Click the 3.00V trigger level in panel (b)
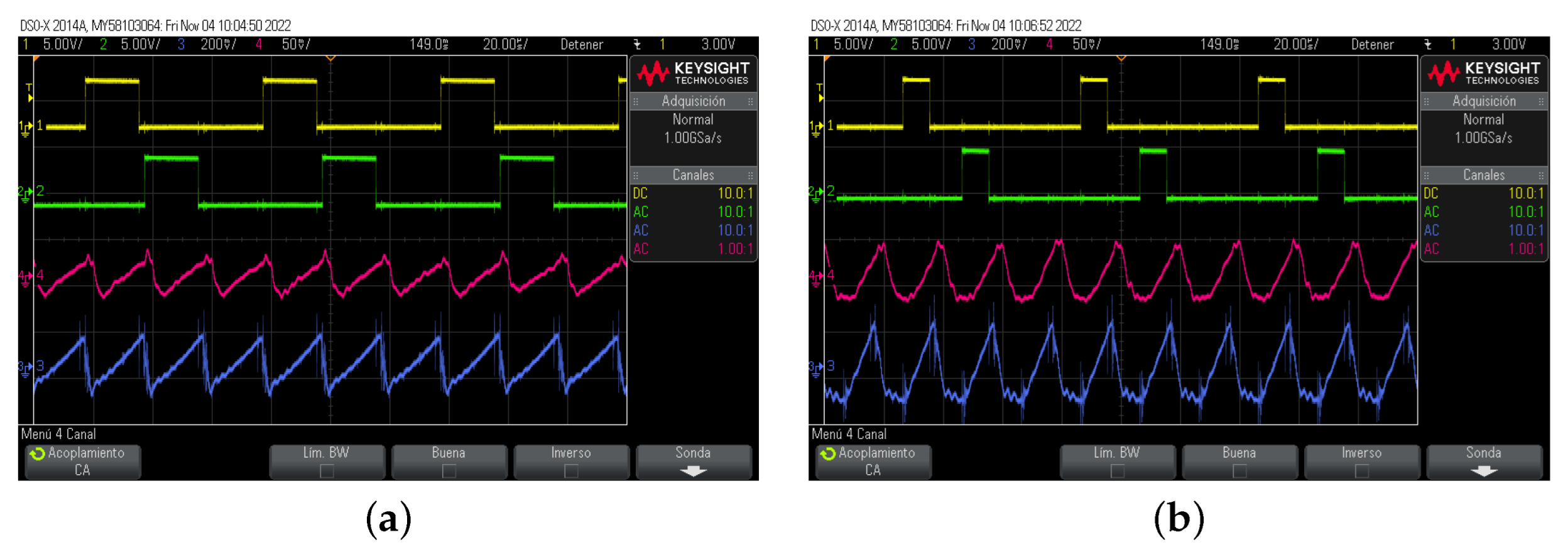The height and width of the screenshot is (547, 1568). pyautogui.click(x=1508, y=45)
